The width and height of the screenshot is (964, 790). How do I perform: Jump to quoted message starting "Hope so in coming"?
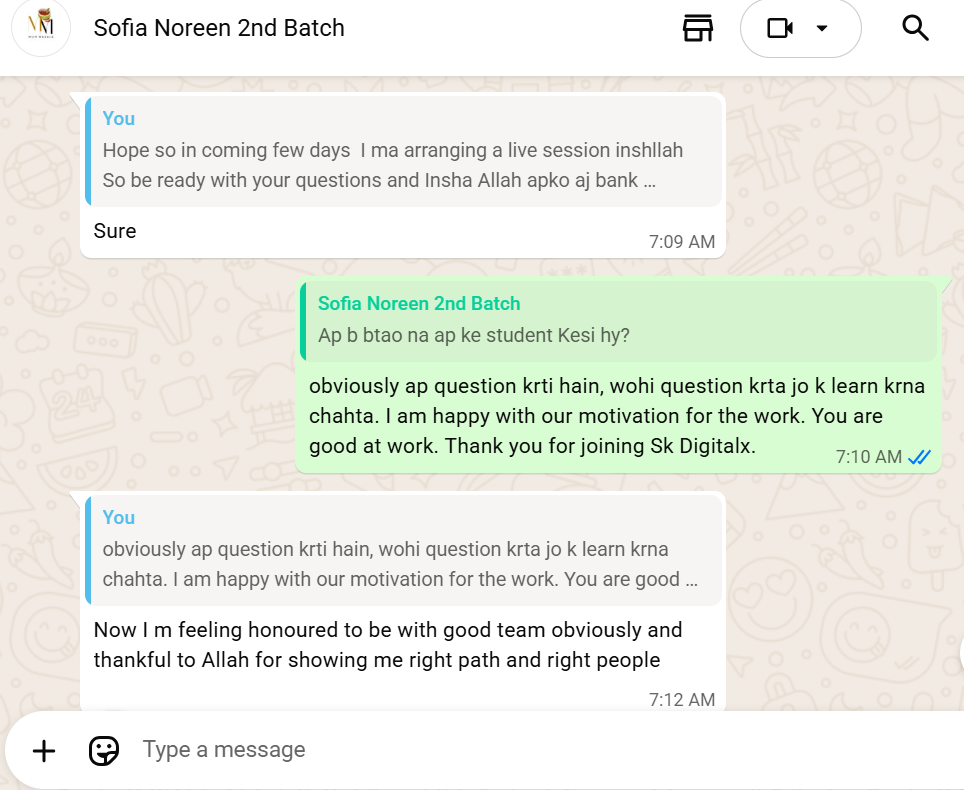pos(400,165)
